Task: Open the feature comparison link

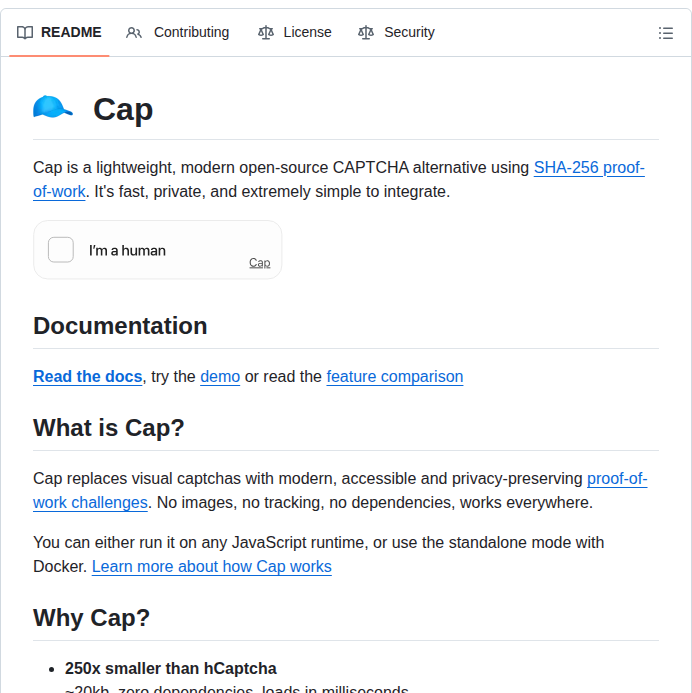Action: [395, 377]
